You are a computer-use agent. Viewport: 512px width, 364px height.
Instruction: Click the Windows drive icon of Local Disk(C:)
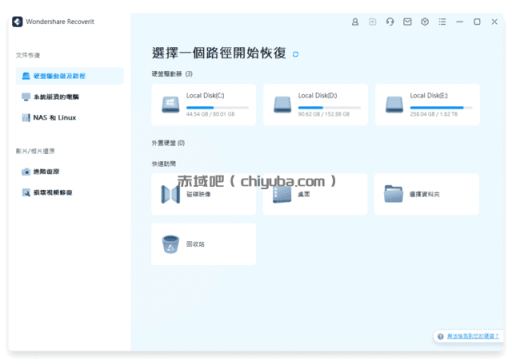[170, 105]
